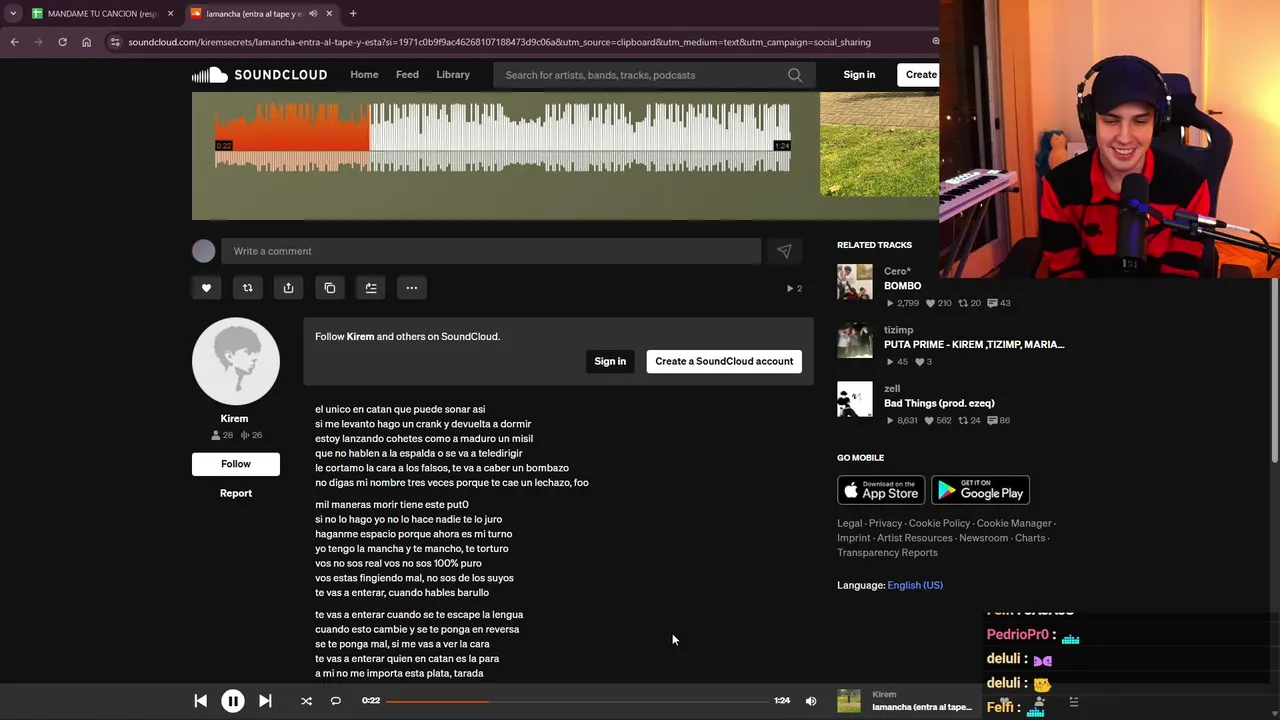Send comment with paper plane icon

tap(784, 251)
